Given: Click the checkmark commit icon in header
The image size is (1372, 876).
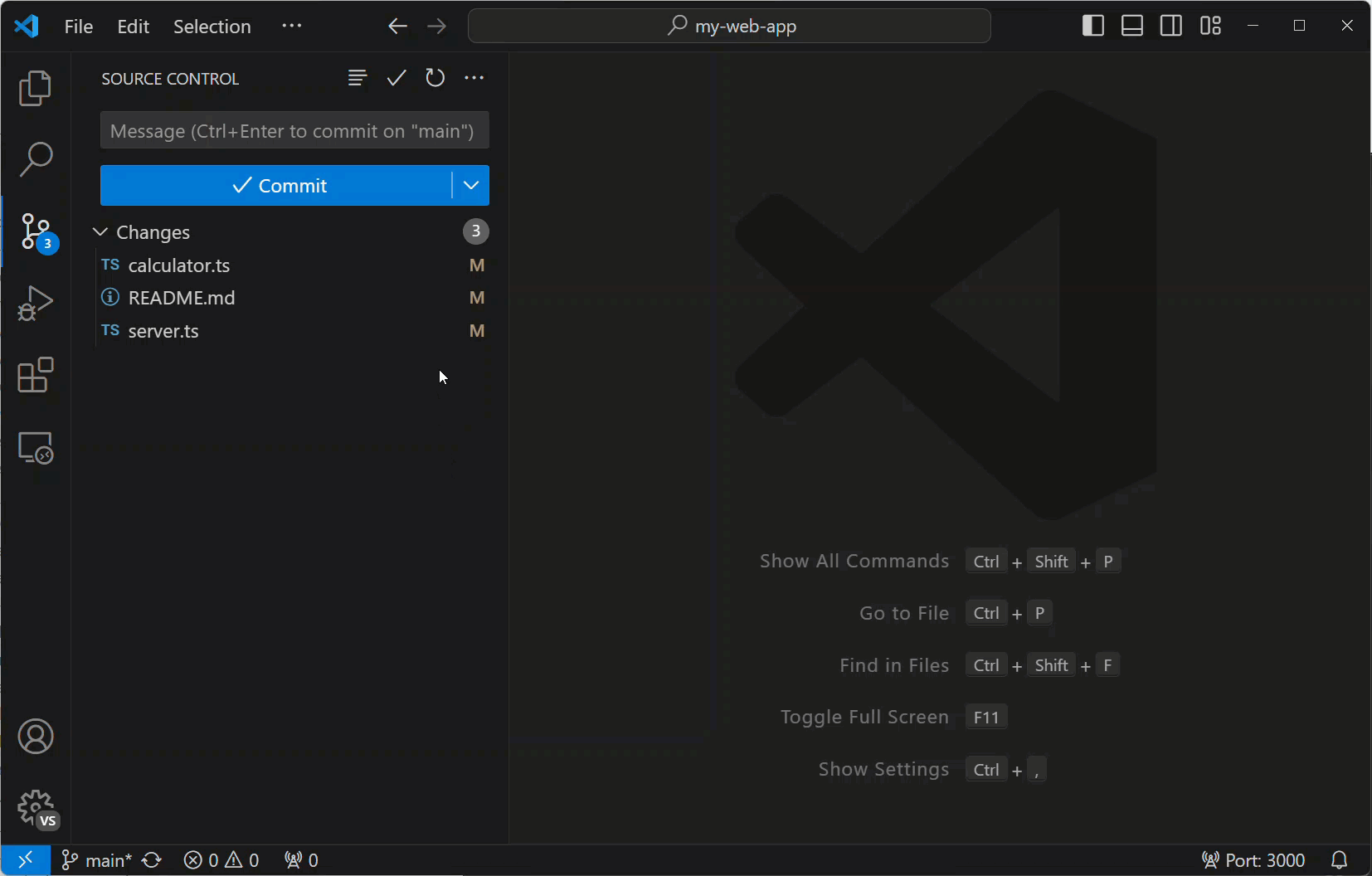Looking at the screenshot, I should 397,78.
